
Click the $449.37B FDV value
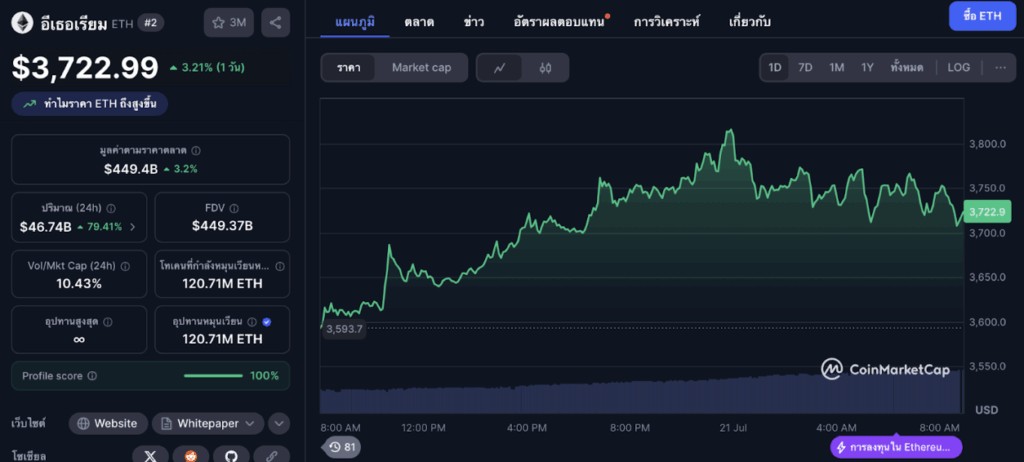(x=222, y=226)
